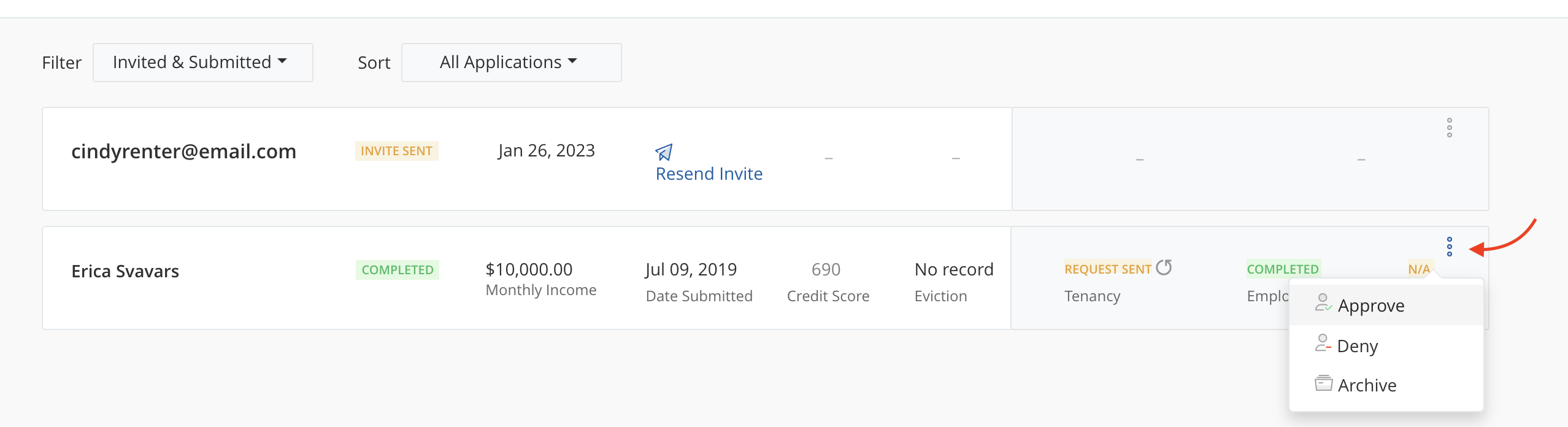Click the Tenancy request refresh icon

click(1164, 267)
